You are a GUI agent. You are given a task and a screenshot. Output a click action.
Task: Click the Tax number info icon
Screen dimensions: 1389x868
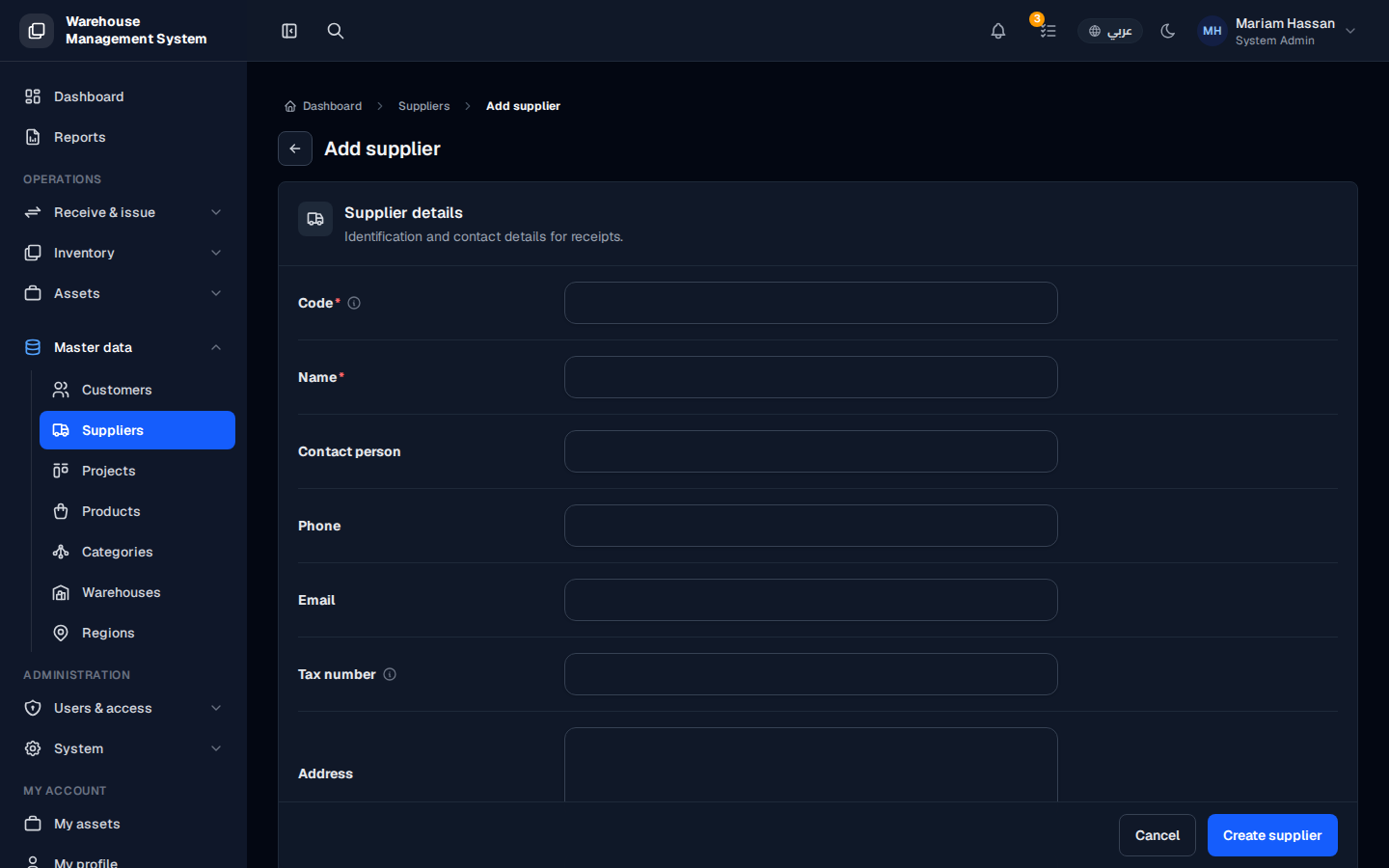(390, 674)
